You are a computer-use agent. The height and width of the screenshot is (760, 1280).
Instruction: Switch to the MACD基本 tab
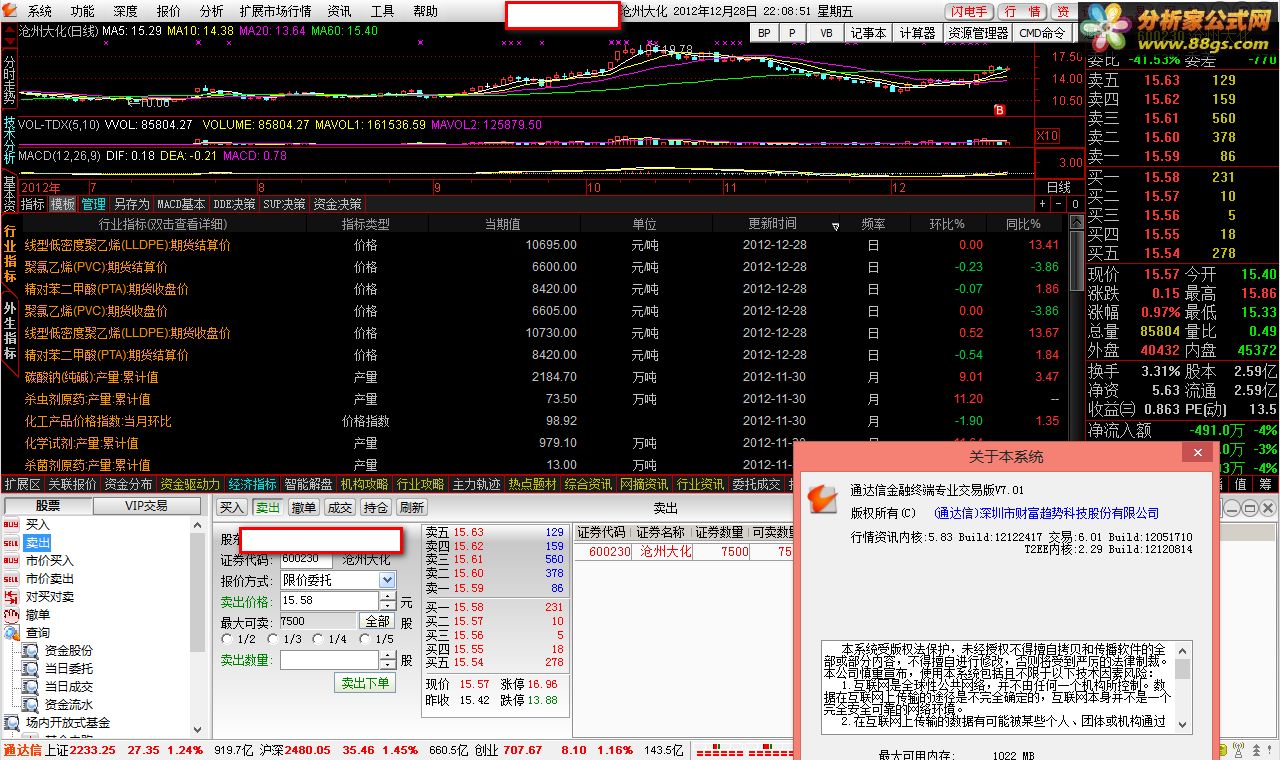click(x=181, y=204)
